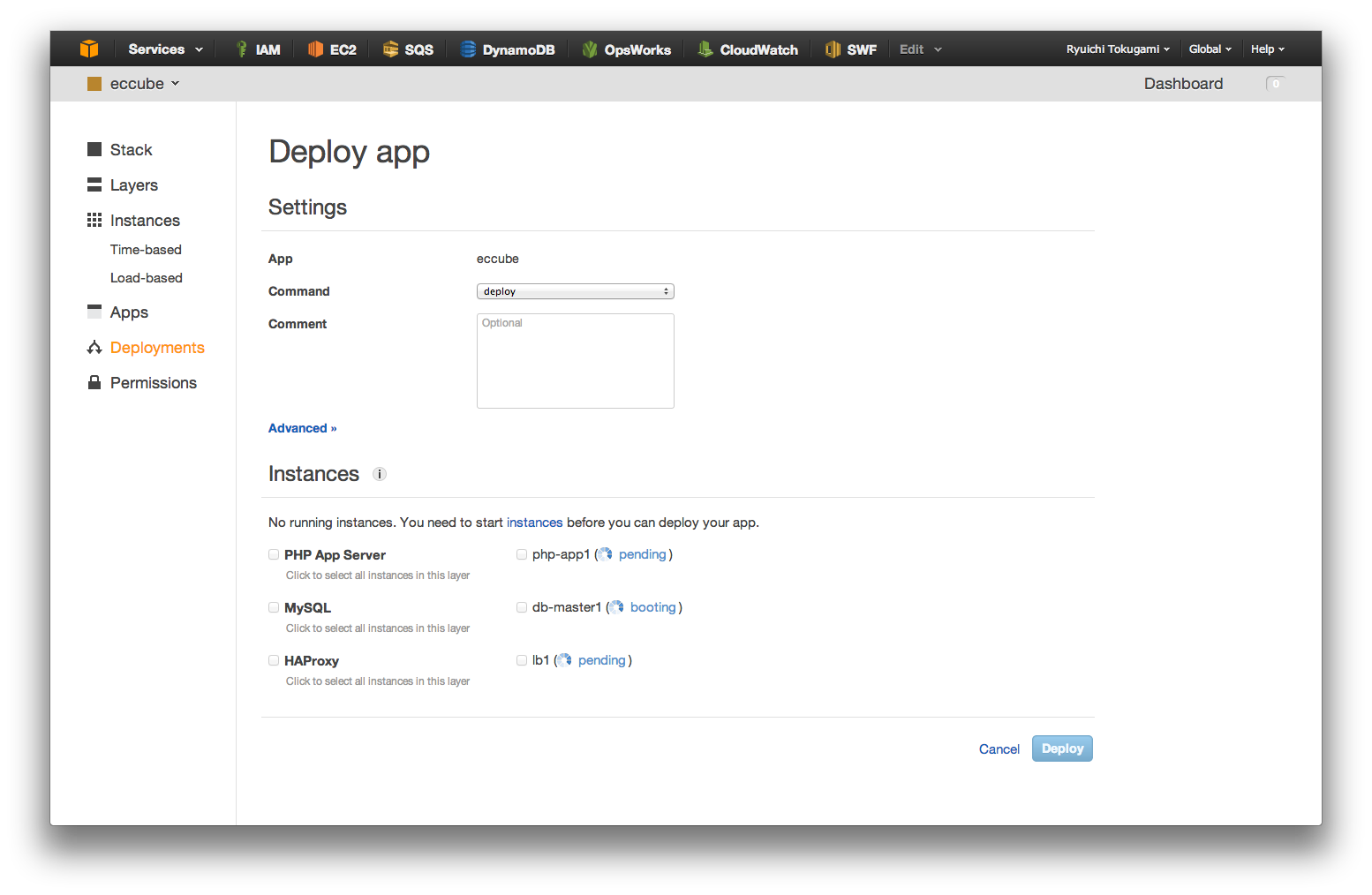Click the EC2 service icon
Viewport: 1372px width, 895px height.
point(316,49)
